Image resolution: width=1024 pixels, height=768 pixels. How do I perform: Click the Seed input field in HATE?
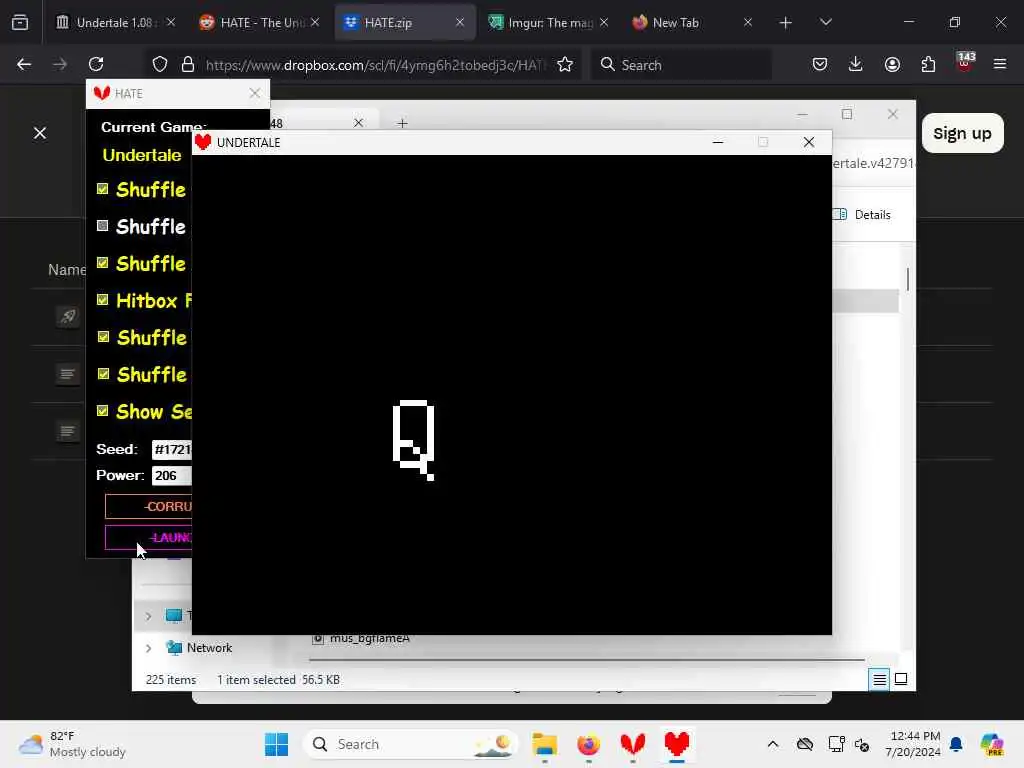coord(172,449)
